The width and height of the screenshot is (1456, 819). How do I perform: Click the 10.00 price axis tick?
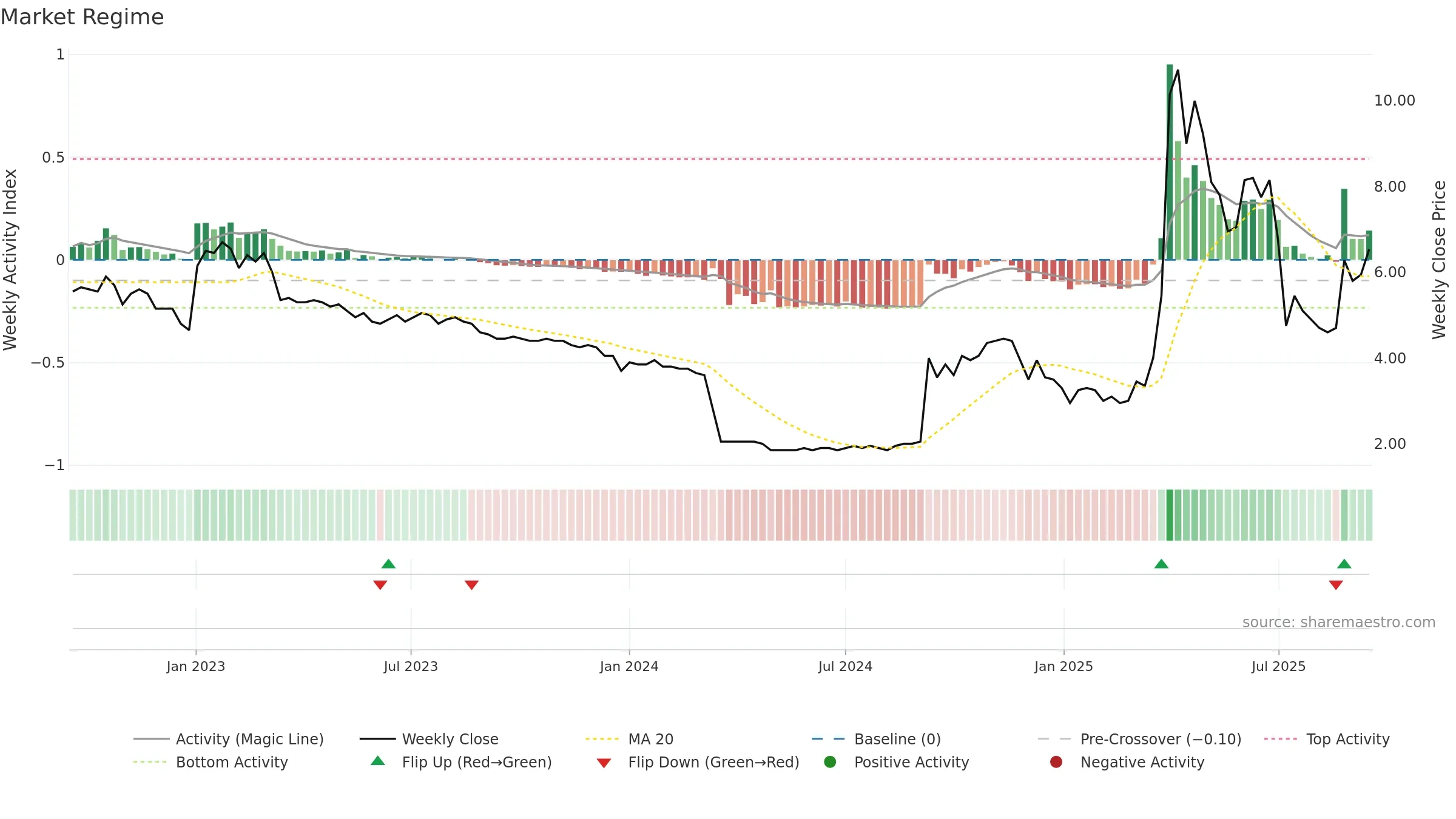pos(1394,101)
